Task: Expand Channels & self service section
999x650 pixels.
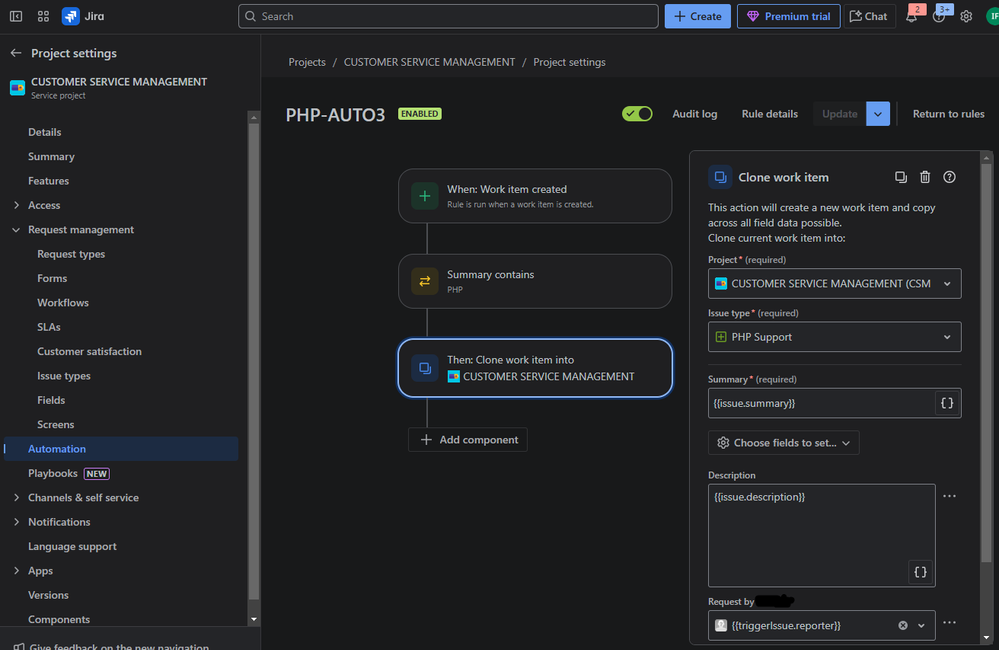Action: [17, 498]
